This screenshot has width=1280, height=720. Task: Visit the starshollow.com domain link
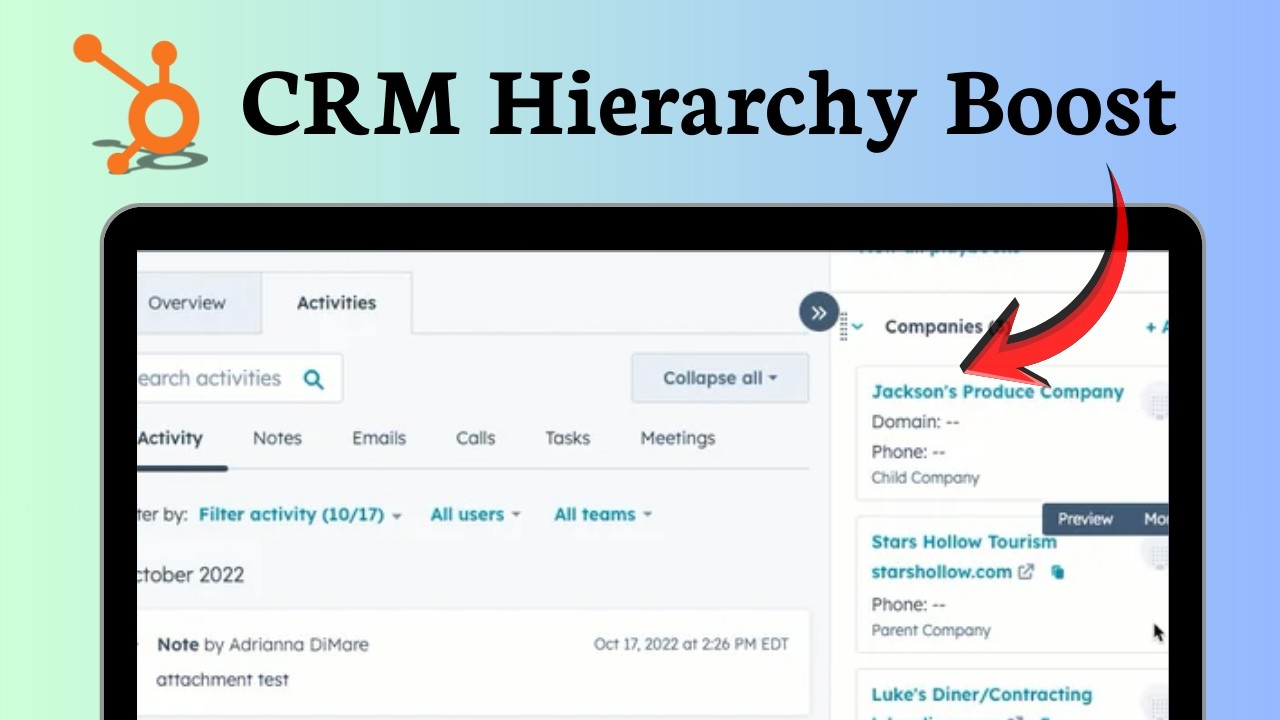942,572
